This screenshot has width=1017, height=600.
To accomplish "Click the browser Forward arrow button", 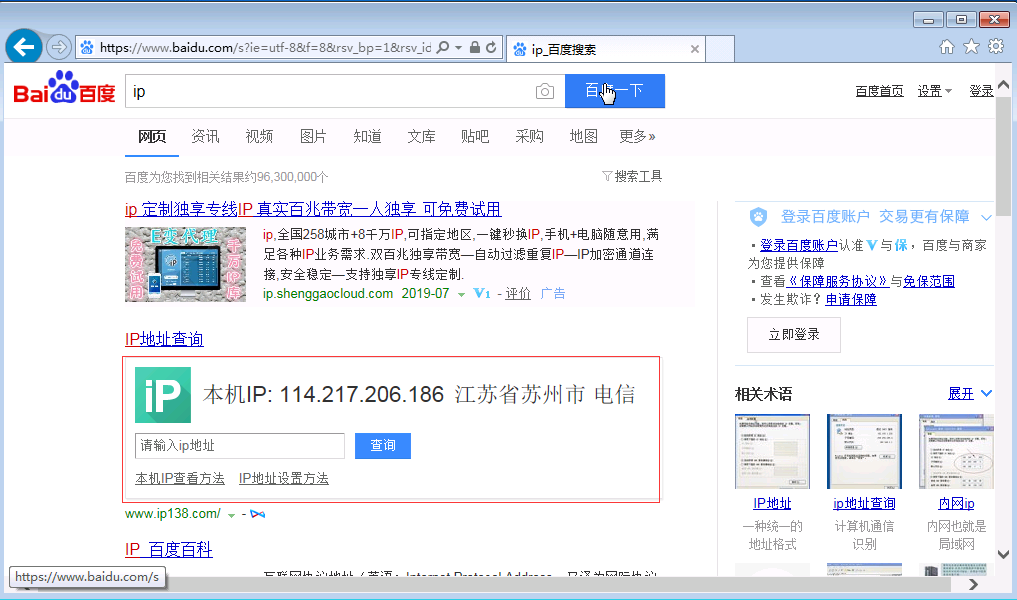I will pos(58,47).
